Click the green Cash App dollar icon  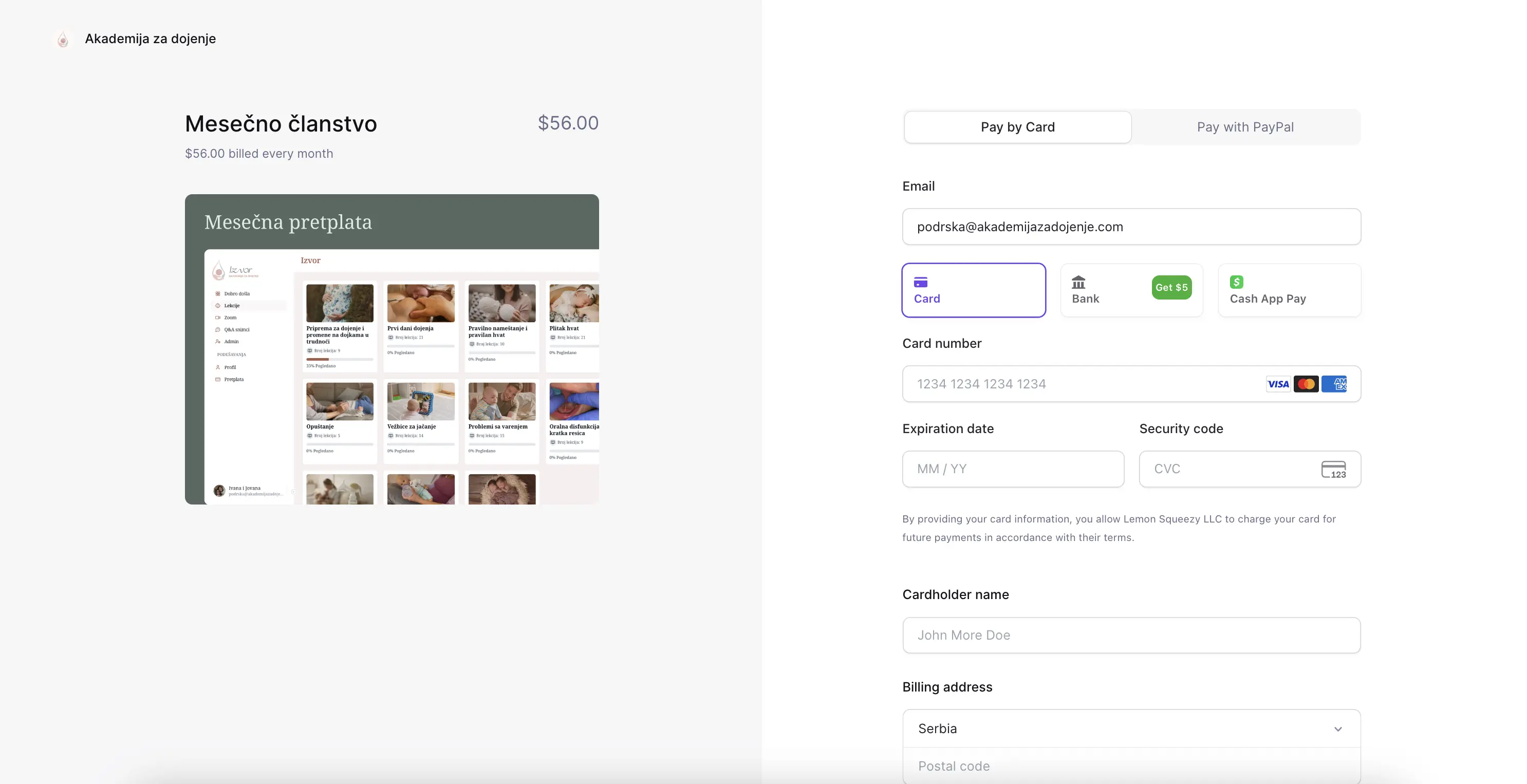click(1237, 282)
